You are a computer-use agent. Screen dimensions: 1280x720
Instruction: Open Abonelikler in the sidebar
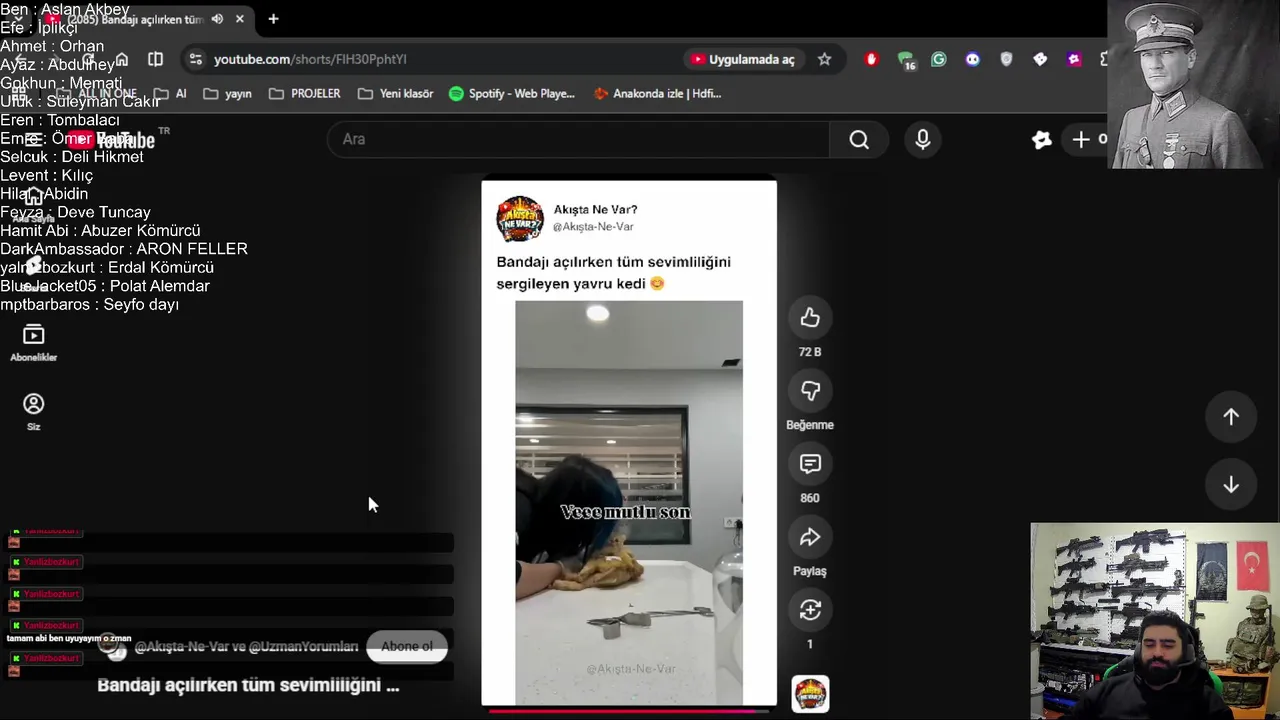[x=33, y=342]
